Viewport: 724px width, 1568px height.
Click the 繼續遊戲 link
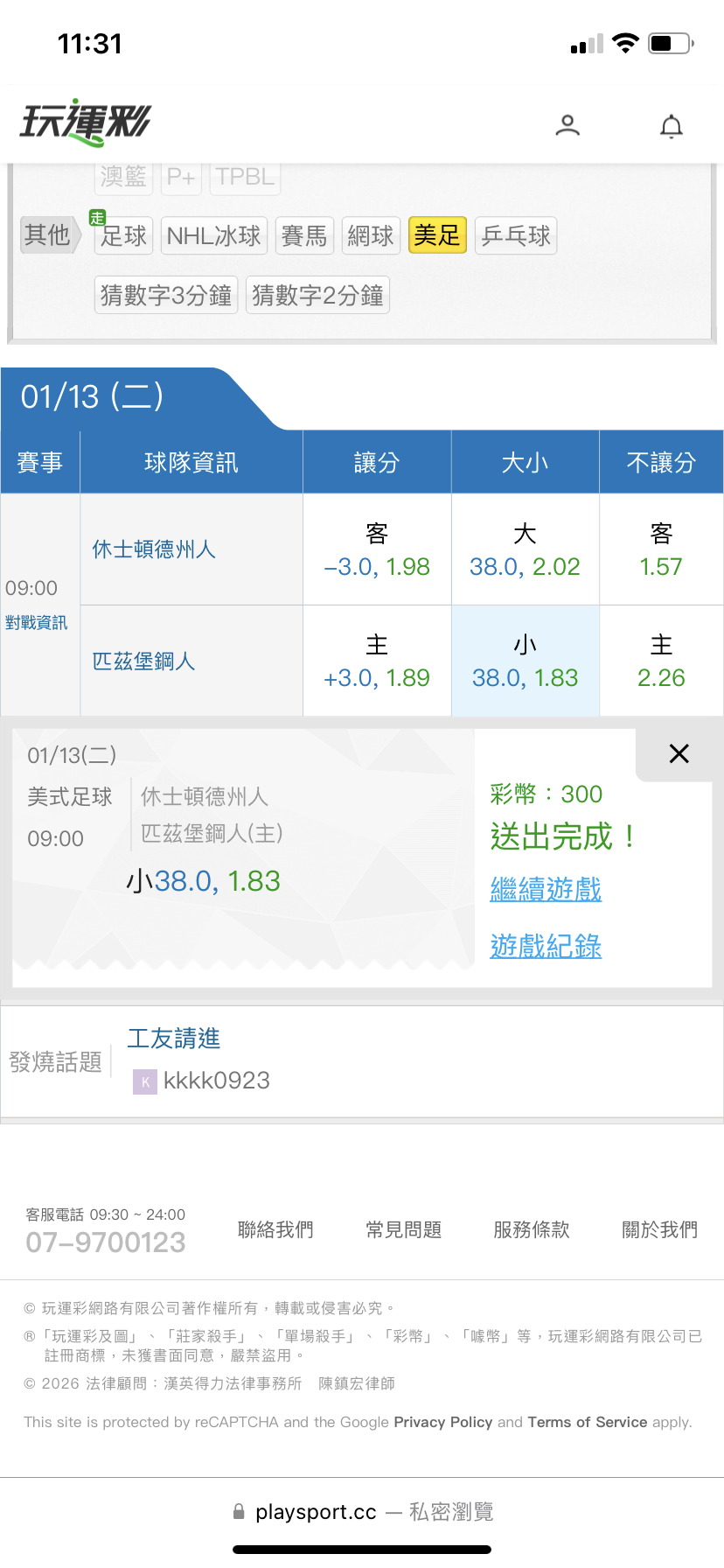[x=546, y=890]
